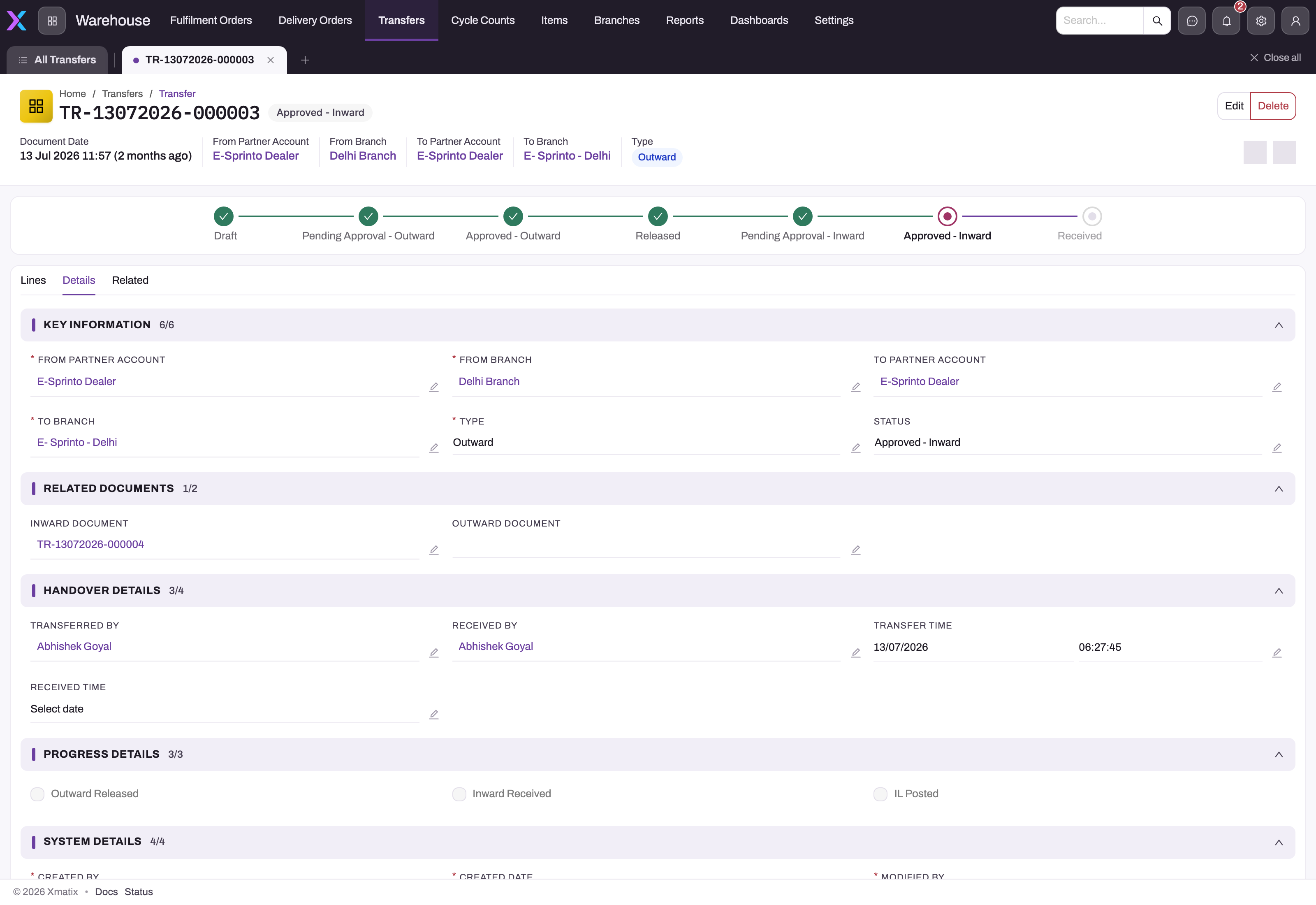
Task: Toggle the Inward Received checkbox
Action: pos(459,794)
